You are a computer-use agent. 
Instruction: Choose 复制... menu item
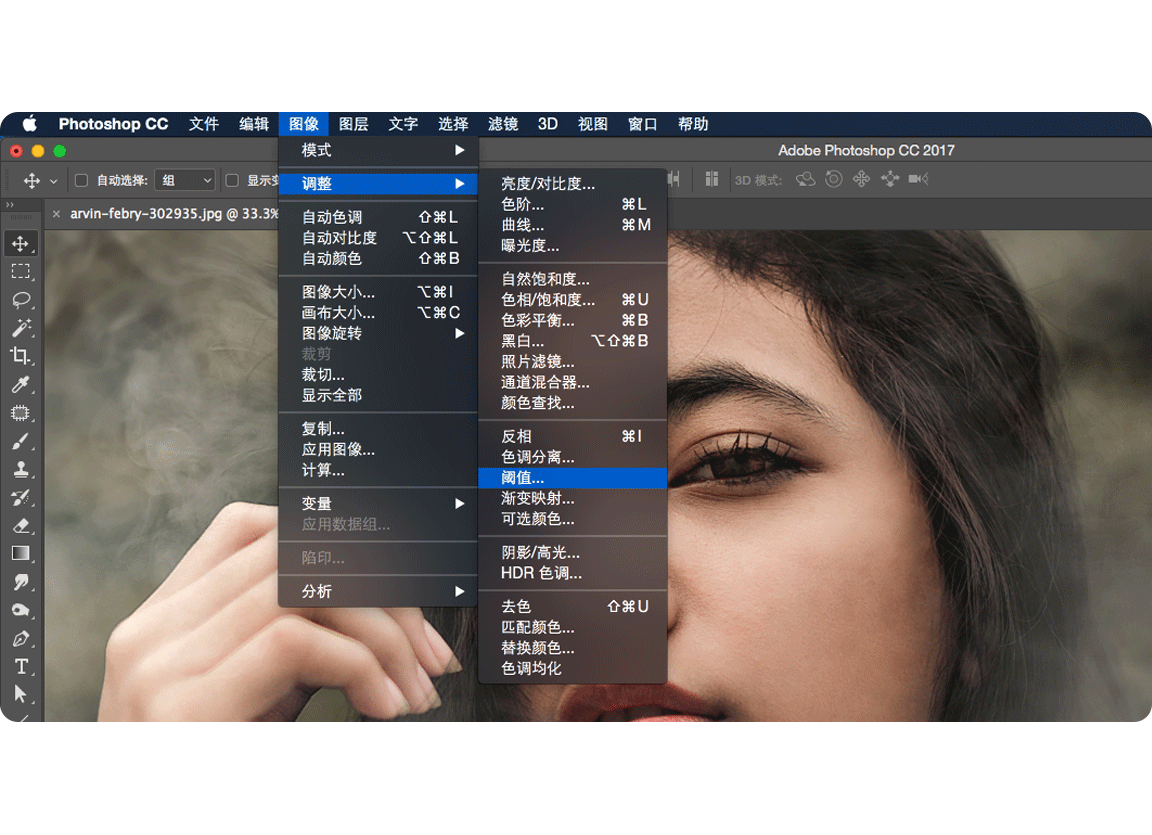(x=378, y=429)
